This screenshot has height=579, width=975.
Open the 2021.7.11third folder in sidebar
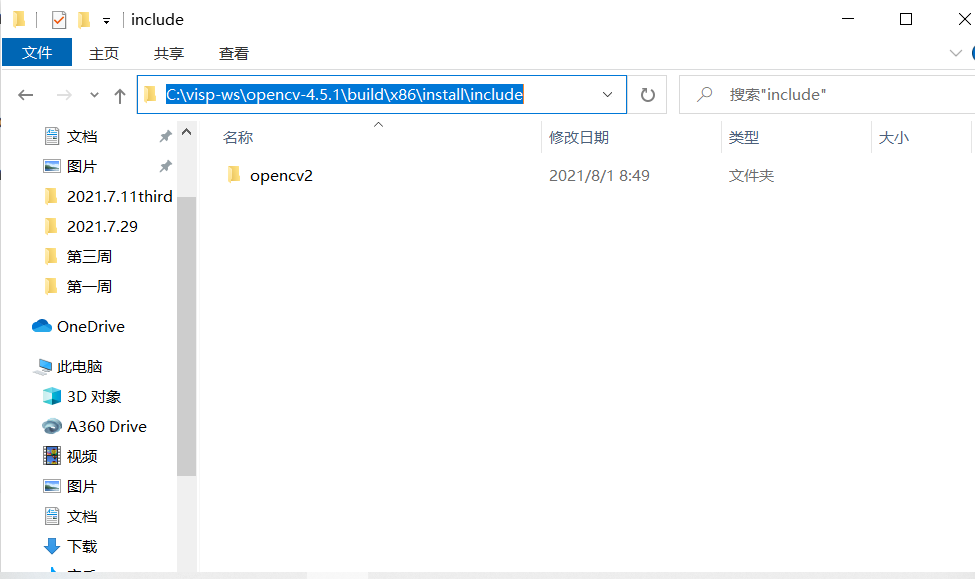119,197
